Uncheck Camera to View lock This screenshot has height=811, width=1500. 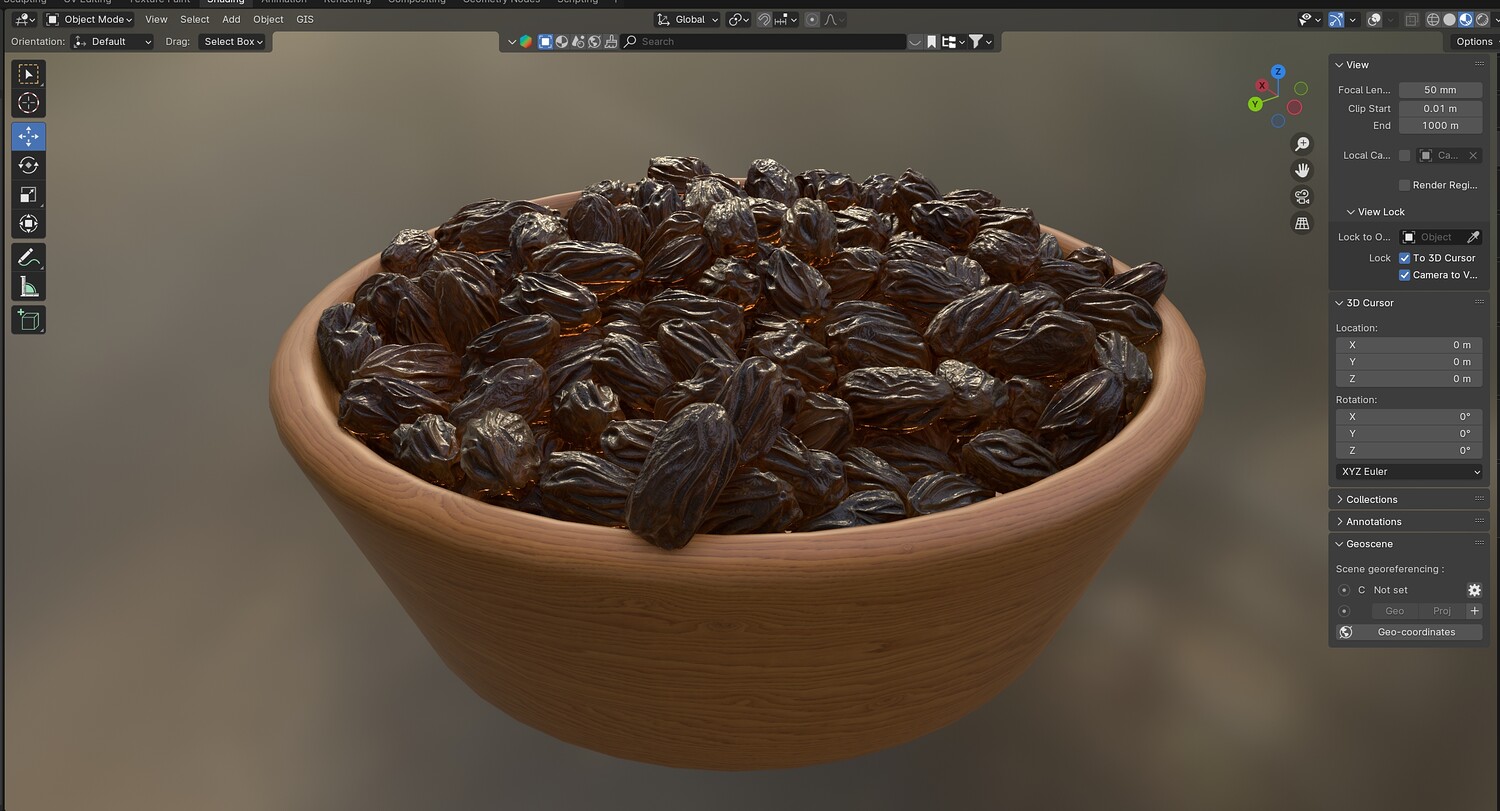pyautogui.click(x=1405, y=275)
